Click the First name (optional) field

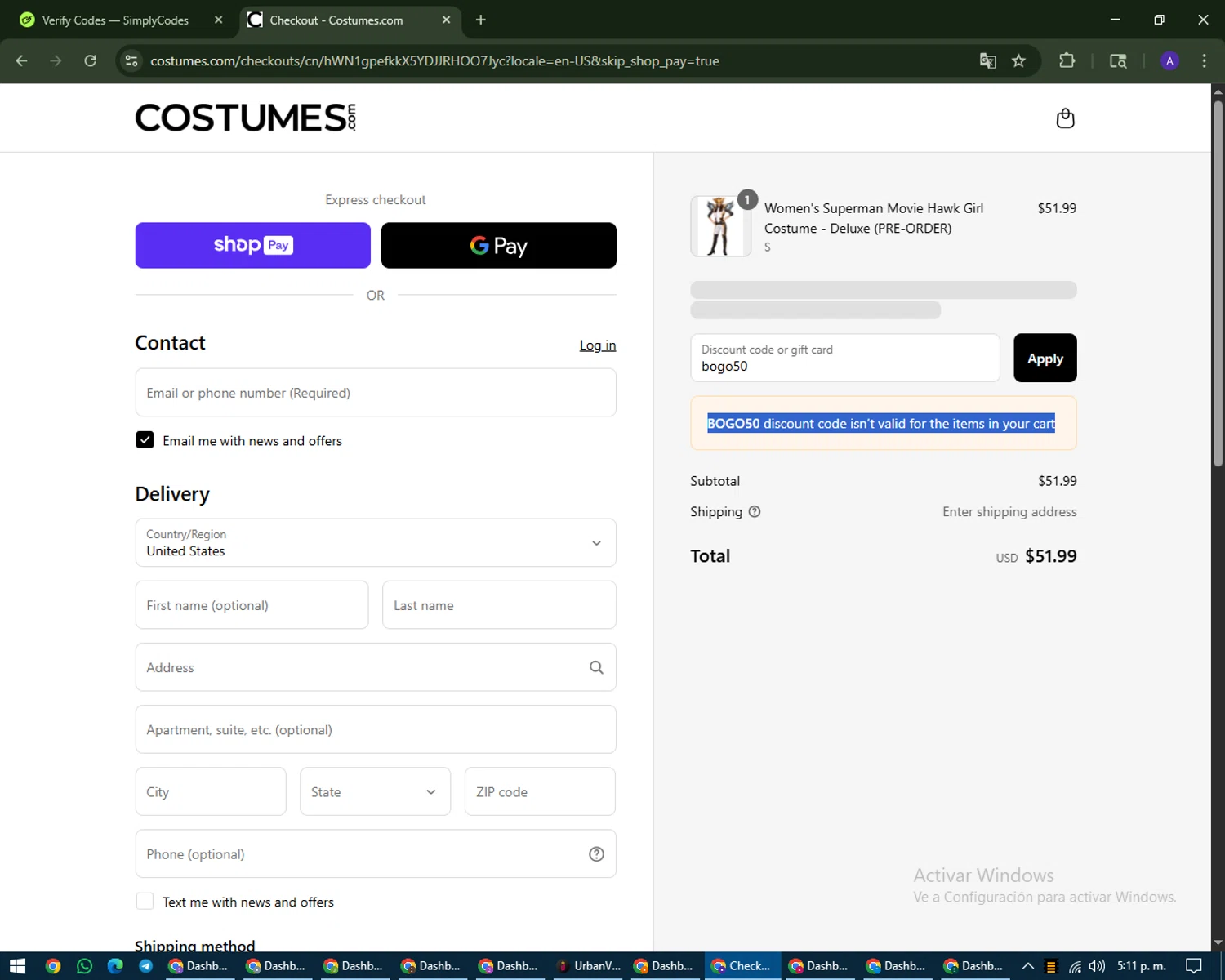coord(252,605)
